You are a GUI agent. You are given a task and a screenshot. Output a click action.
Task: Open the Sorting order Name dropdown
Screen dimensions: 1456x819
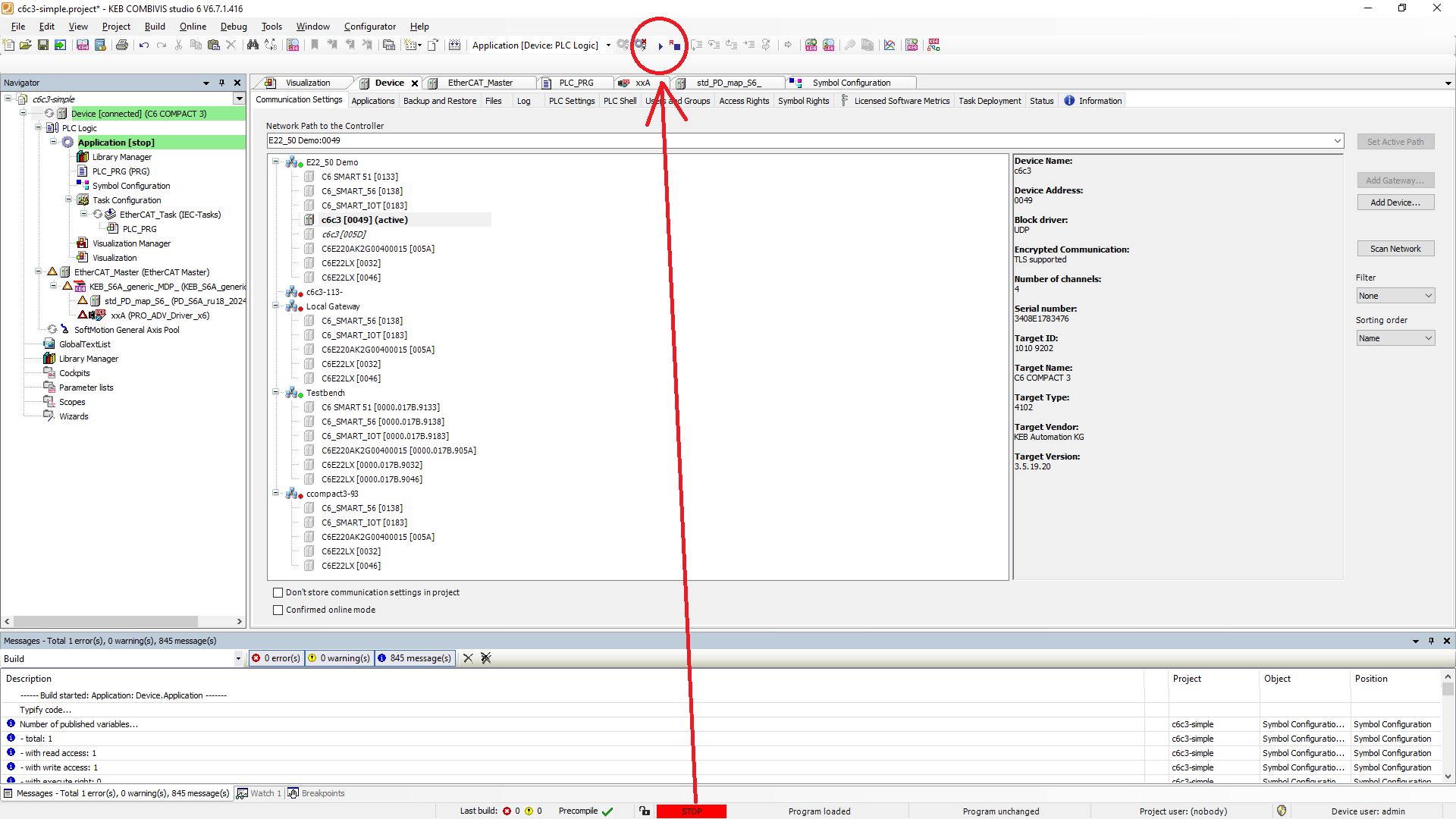(x=1395, y=338)
